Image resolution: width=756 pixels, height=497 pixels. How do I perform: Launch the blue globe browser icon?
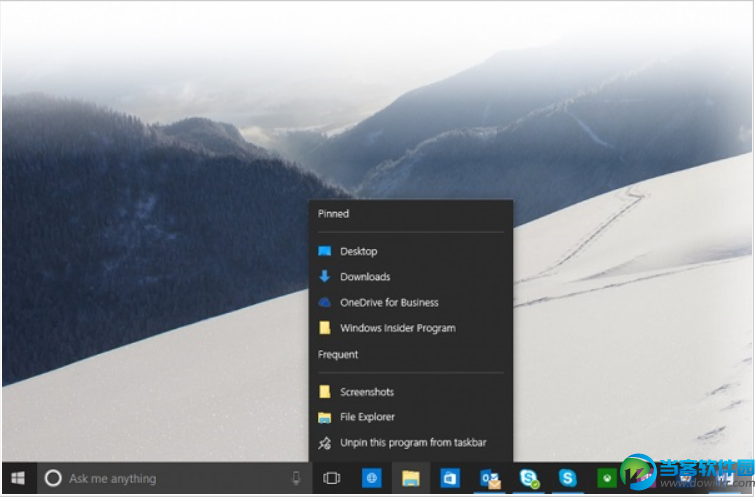[372, 478]
